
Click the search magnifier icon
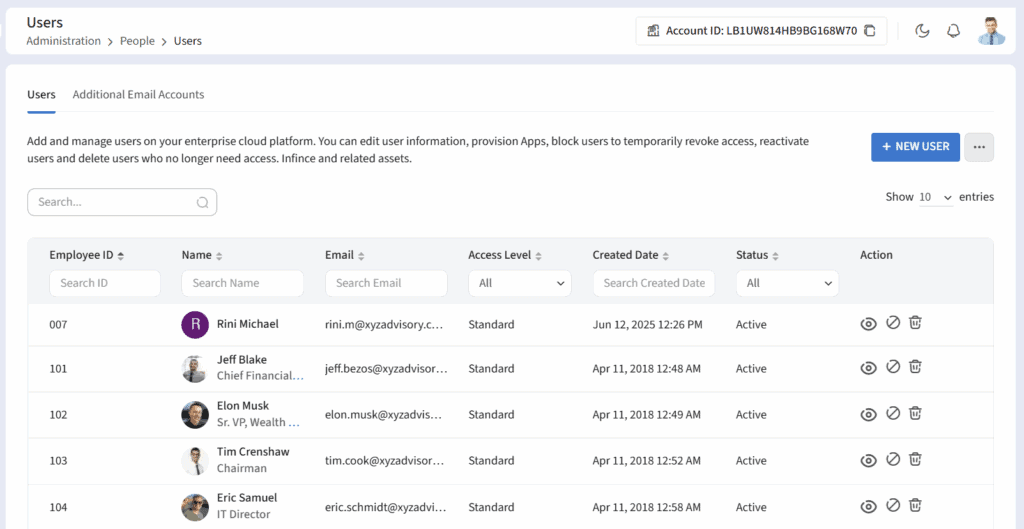coord(202,202)
